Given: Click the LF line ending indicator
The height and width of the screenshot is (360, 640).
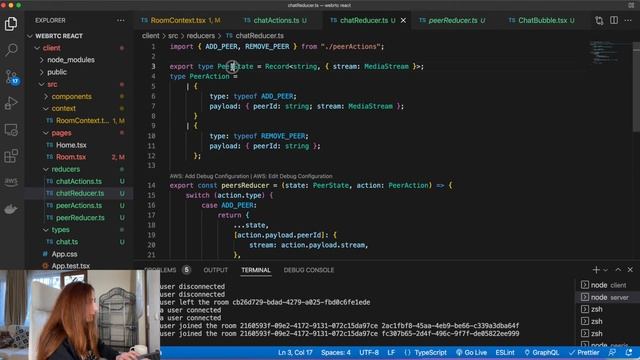Looking at the screenshot, I should (391, 352).
